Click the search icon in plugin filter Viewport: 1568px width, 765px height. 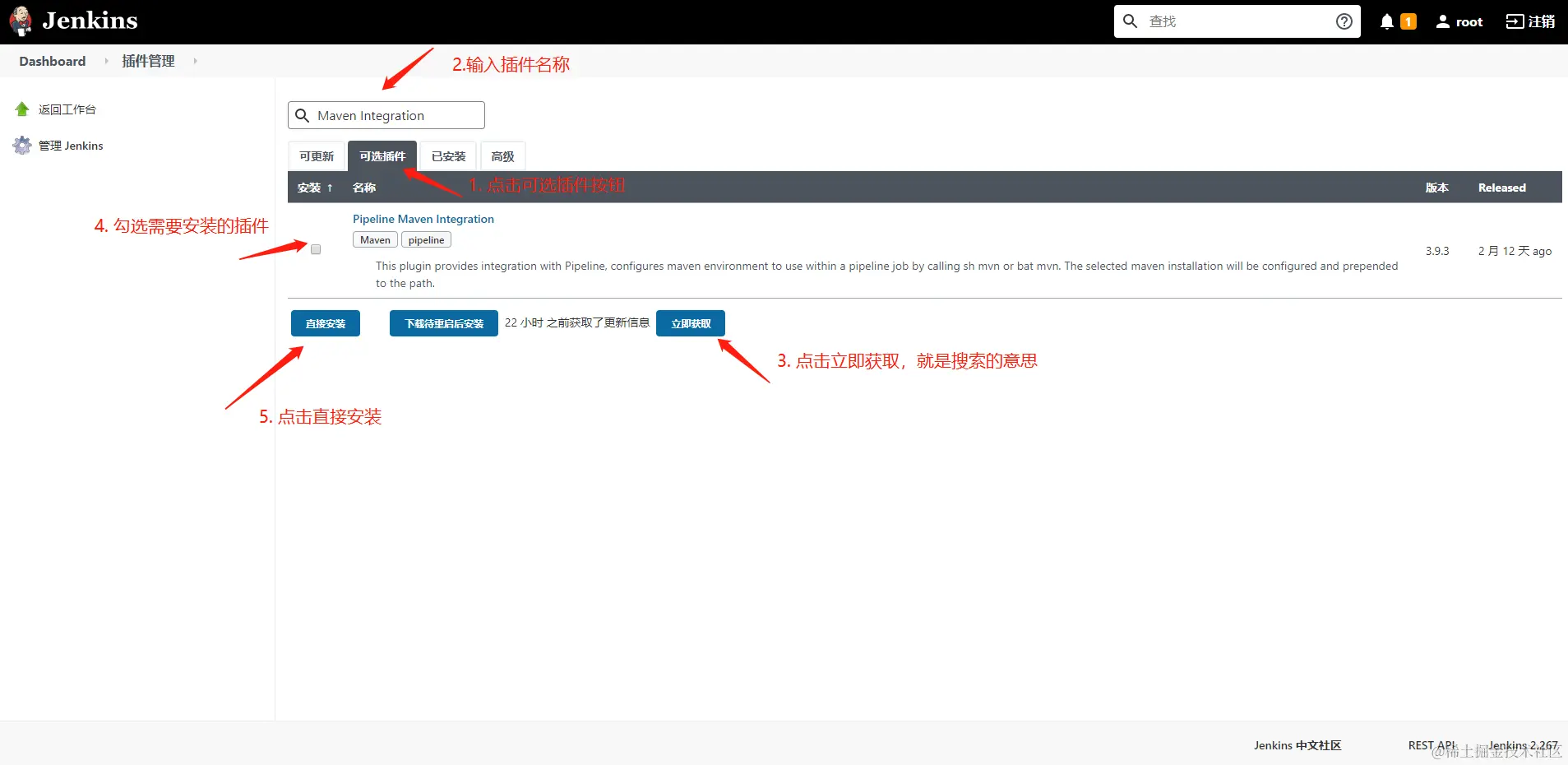click(302, 115)
